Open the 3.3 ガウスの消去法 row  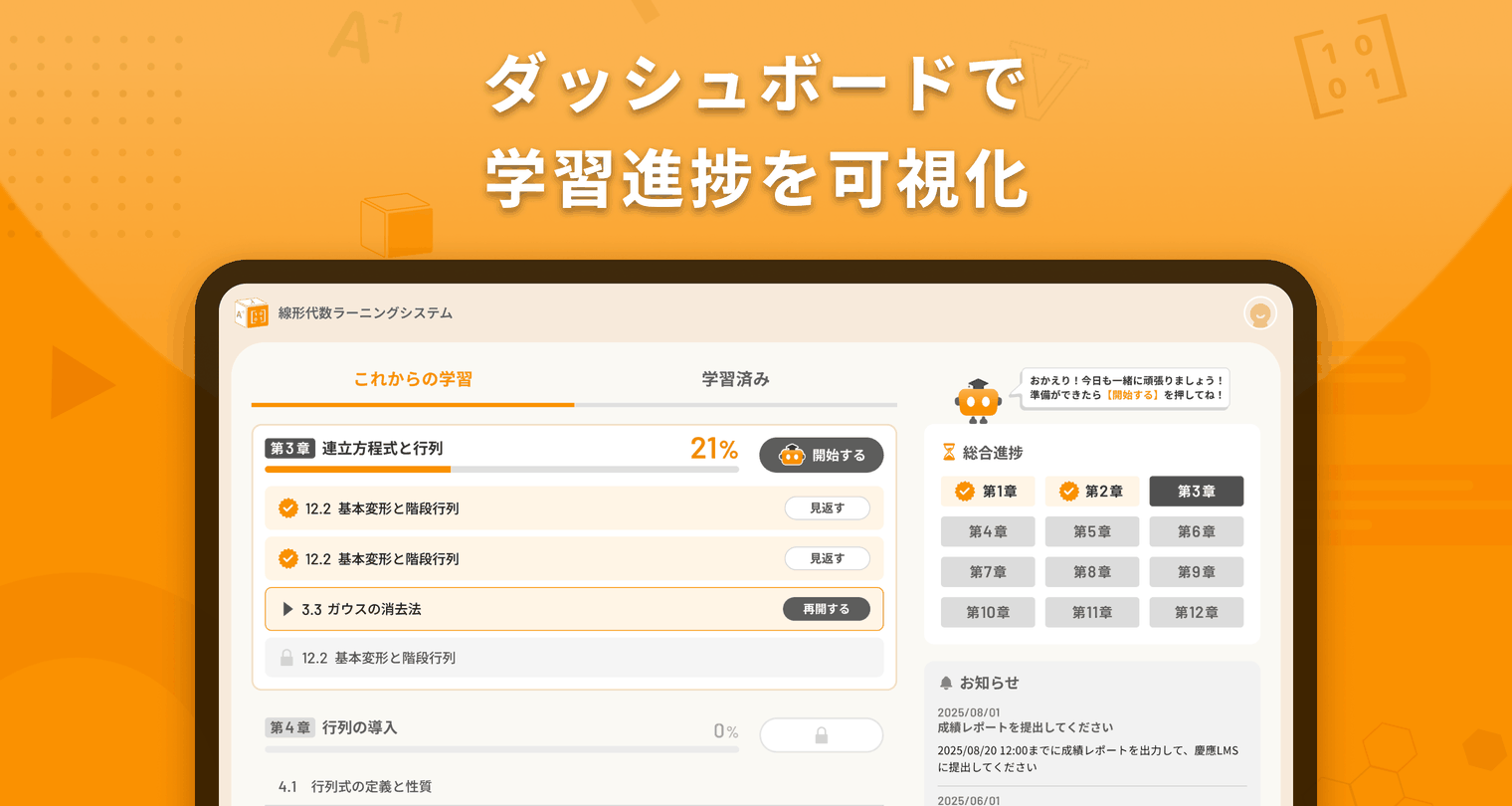click(574, 609)
